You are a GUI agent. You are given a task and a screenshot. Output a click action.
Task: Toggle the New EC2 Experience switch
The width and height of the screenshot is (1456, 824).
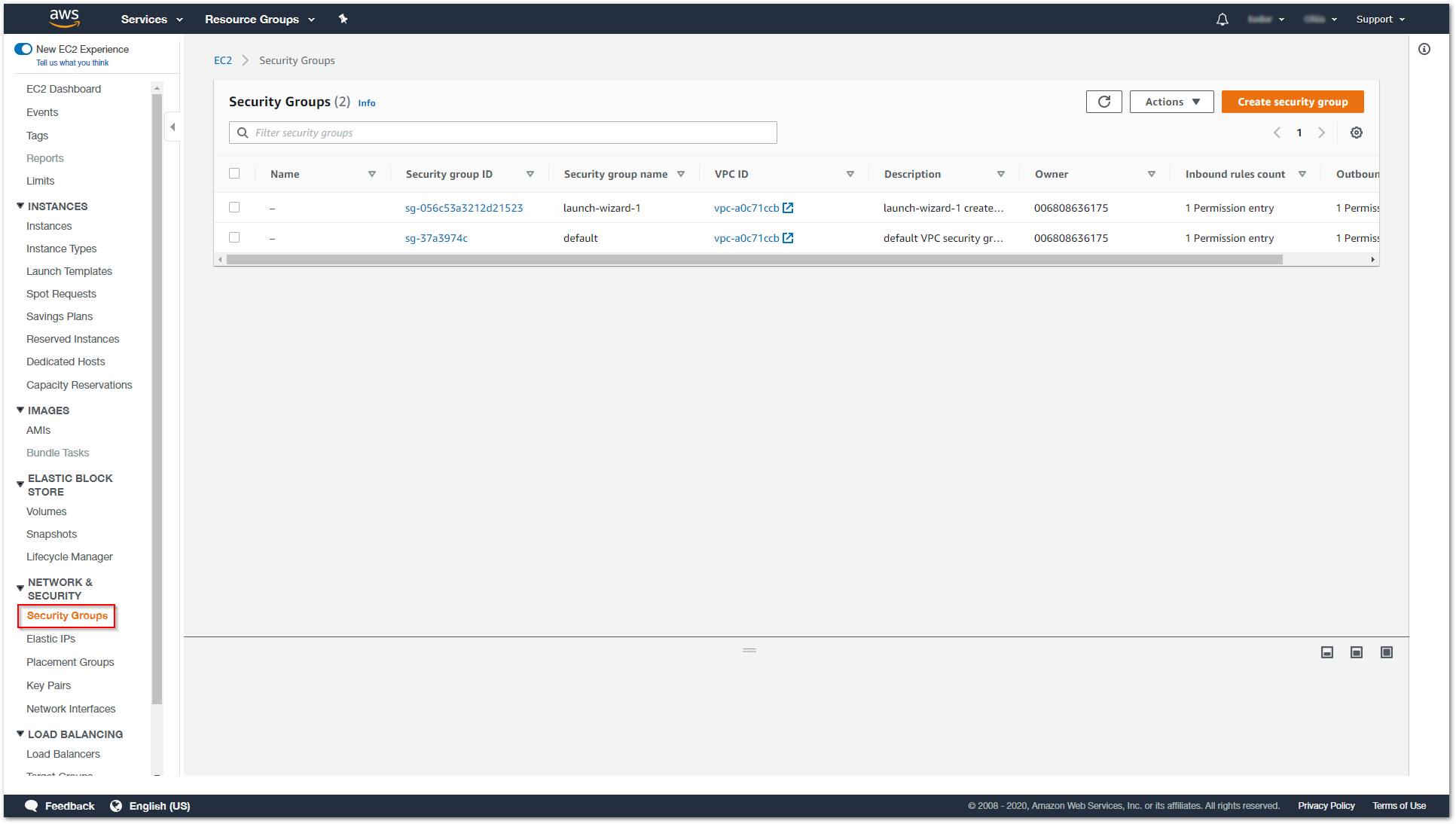point(23,49)
